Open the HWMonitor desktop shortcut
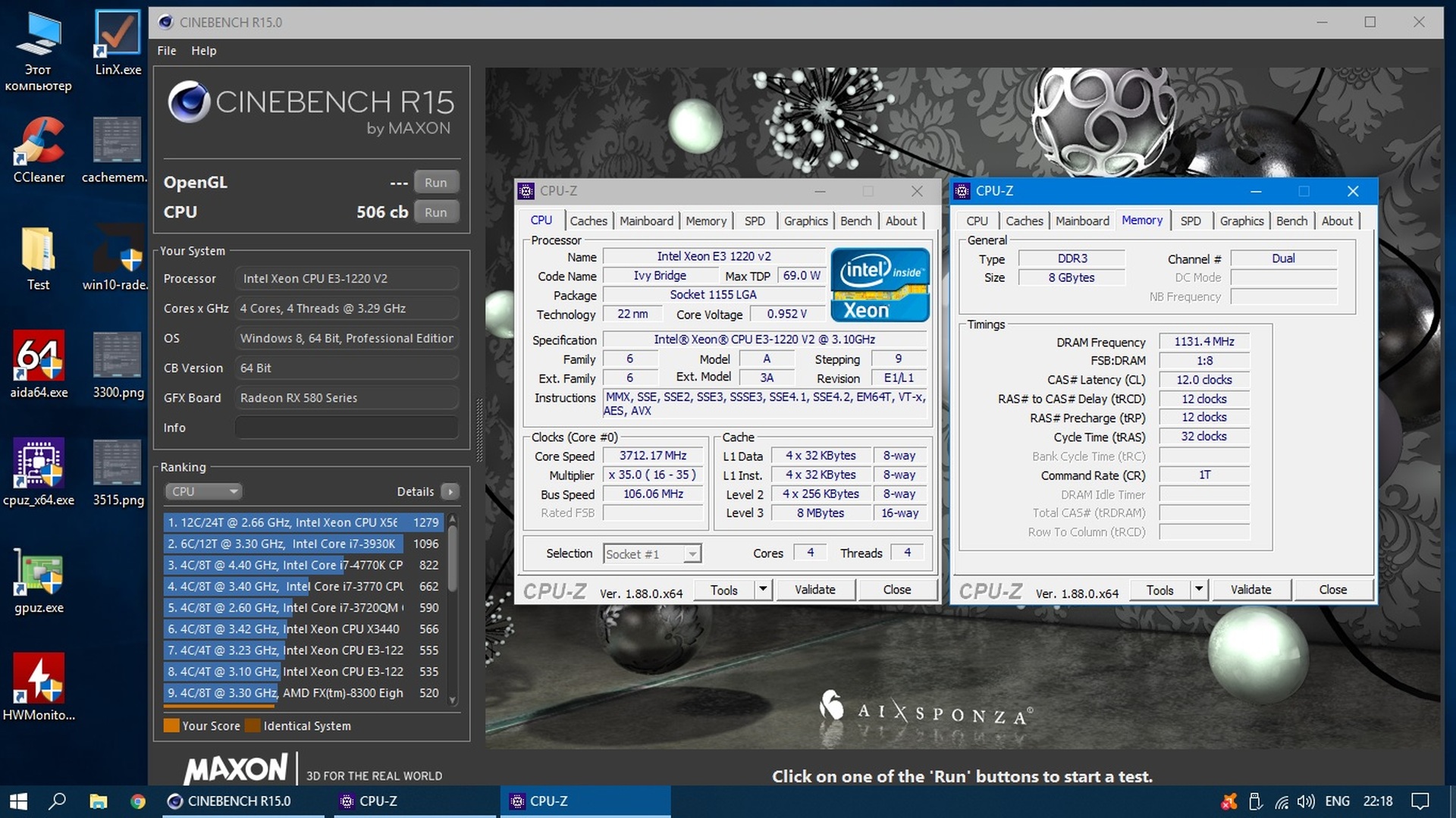The height and width of the screenshot is (818, 1456). click(39, 688)
